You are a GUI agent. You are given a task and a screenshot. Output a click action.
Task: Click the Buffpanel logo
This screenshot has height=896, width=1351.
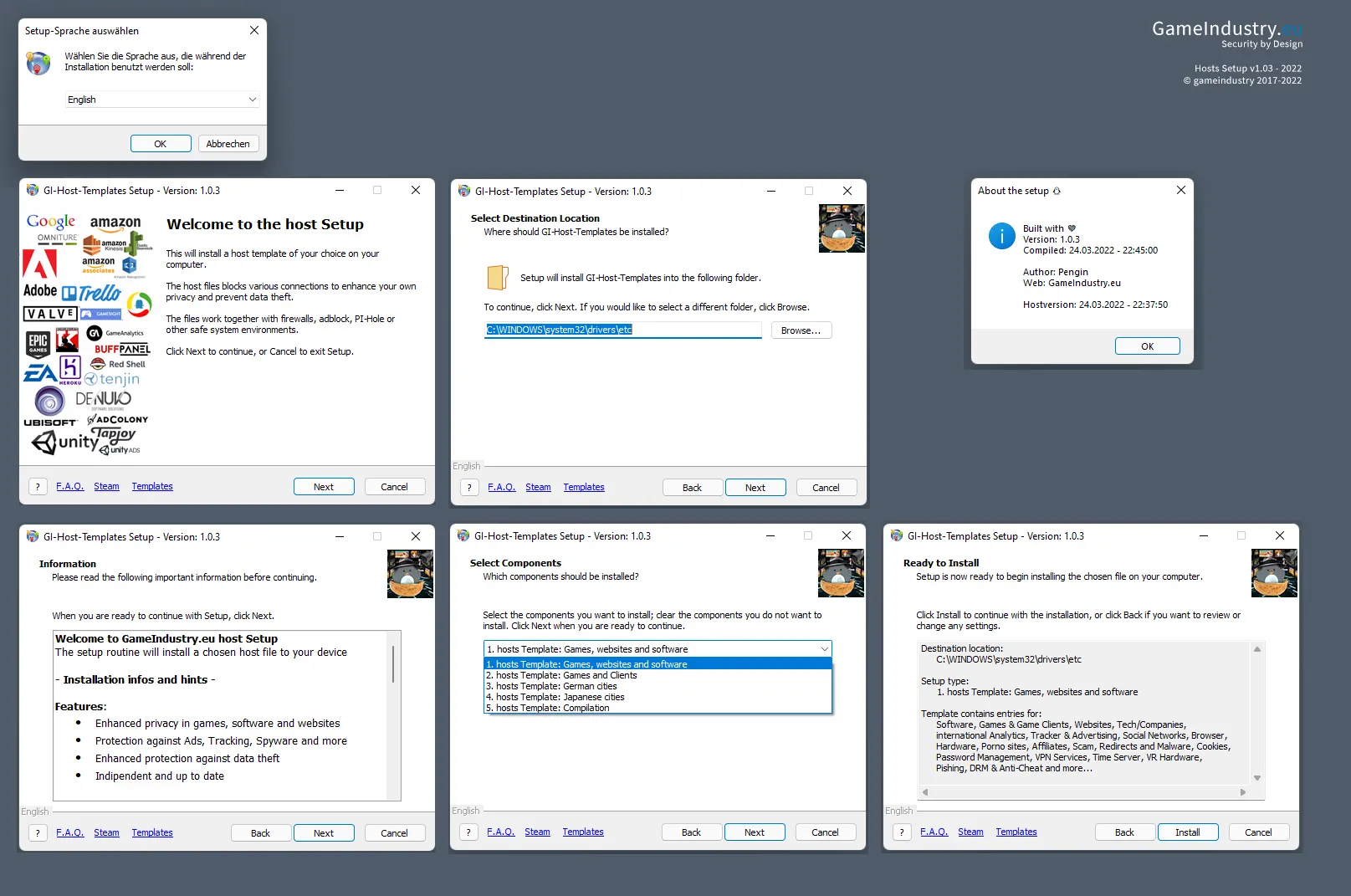coord(122,349)
